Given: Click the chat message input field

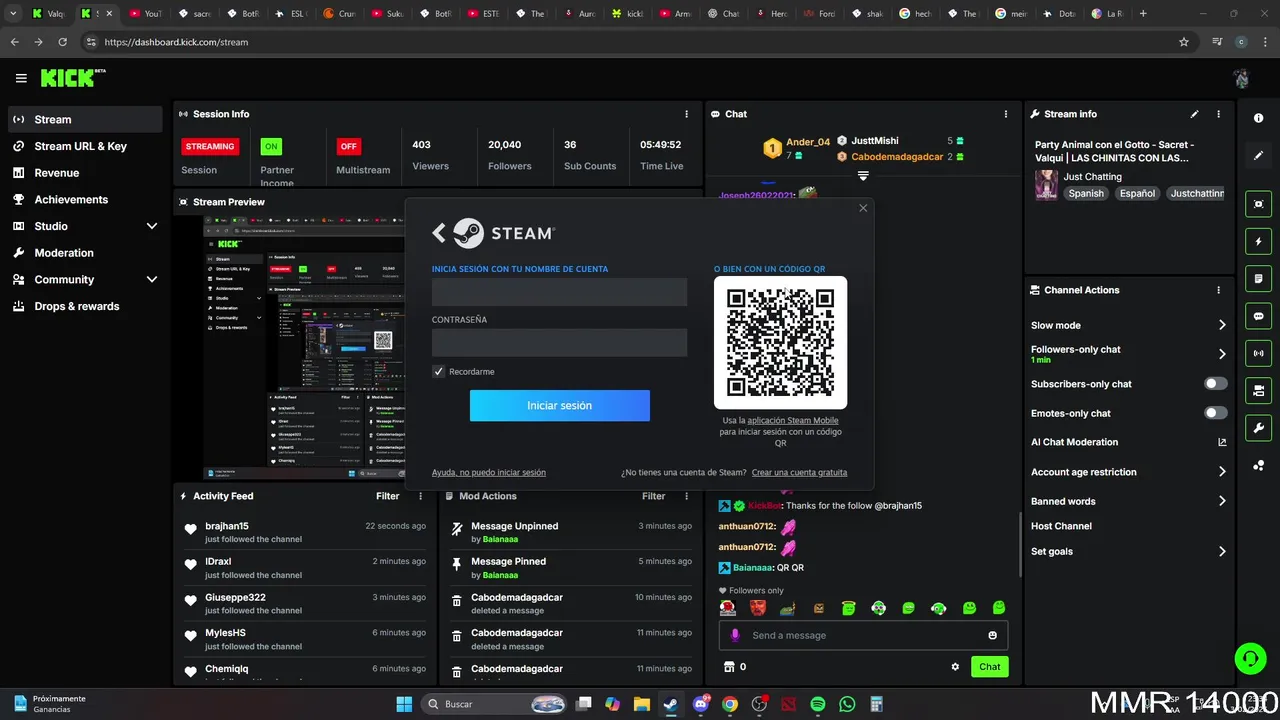Looking at the screenshot, I should [863, 635].
